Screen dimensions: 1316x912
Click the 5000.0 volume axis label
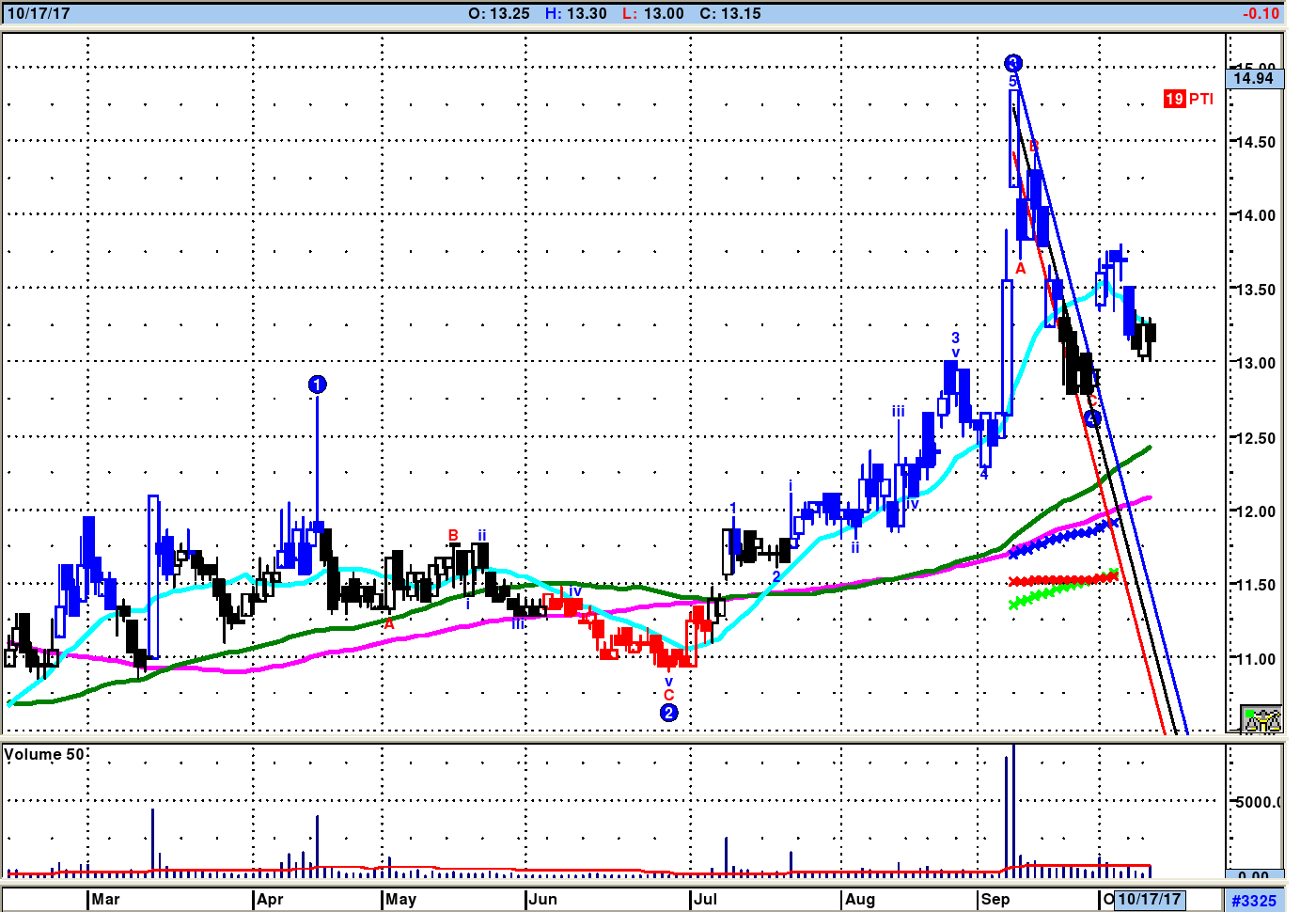click(x=1258, y=802)
